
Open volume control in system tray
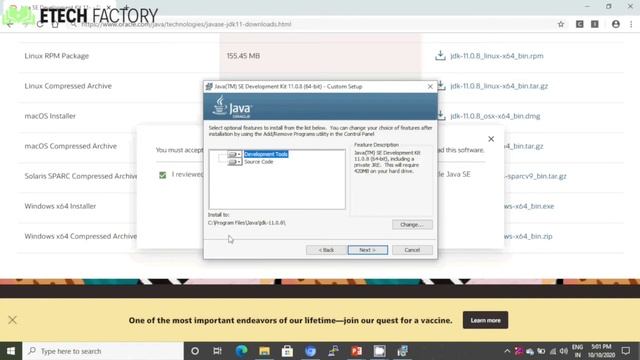[x=564, y=351]
